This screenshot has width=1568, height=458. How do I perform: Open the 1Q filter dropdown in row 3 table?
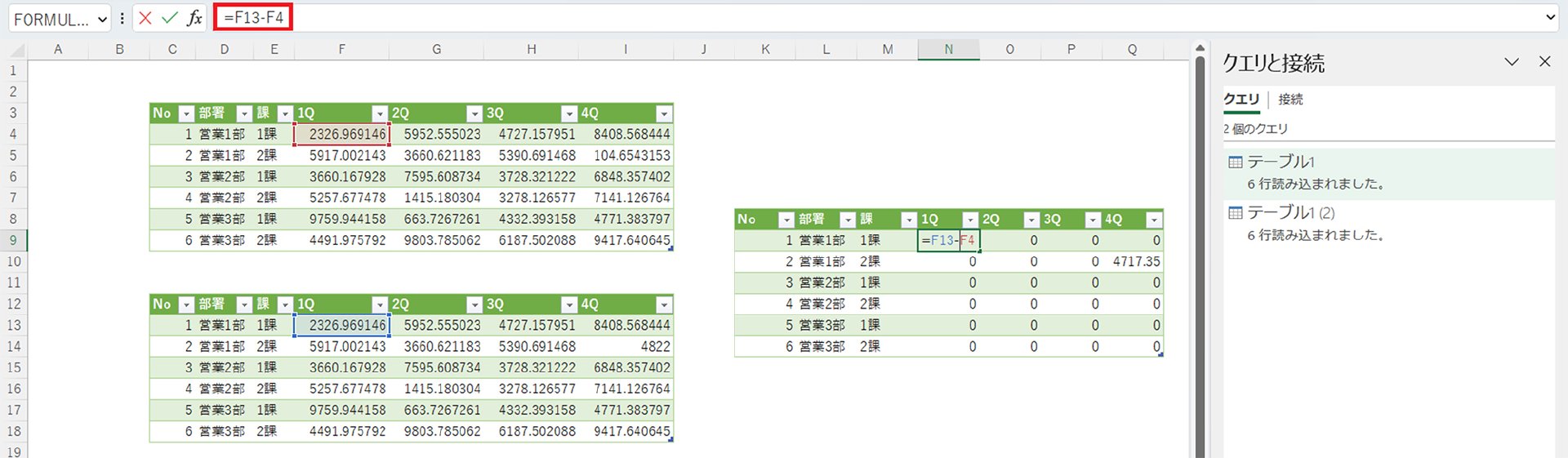coord(380,113)
